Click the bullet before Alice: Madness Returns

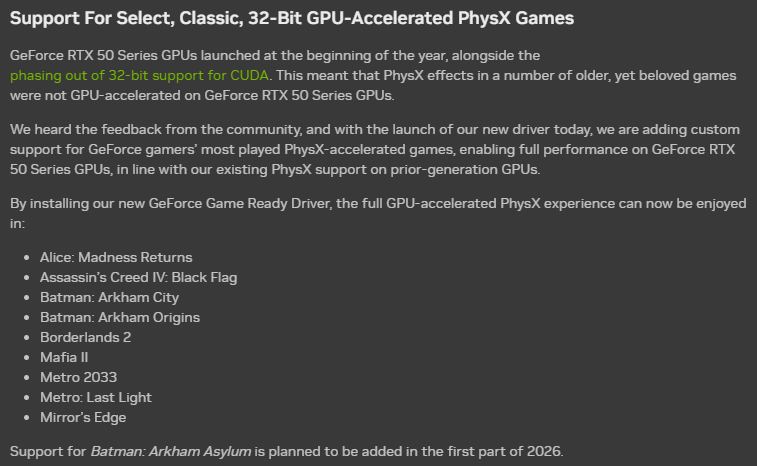[27, 258]
